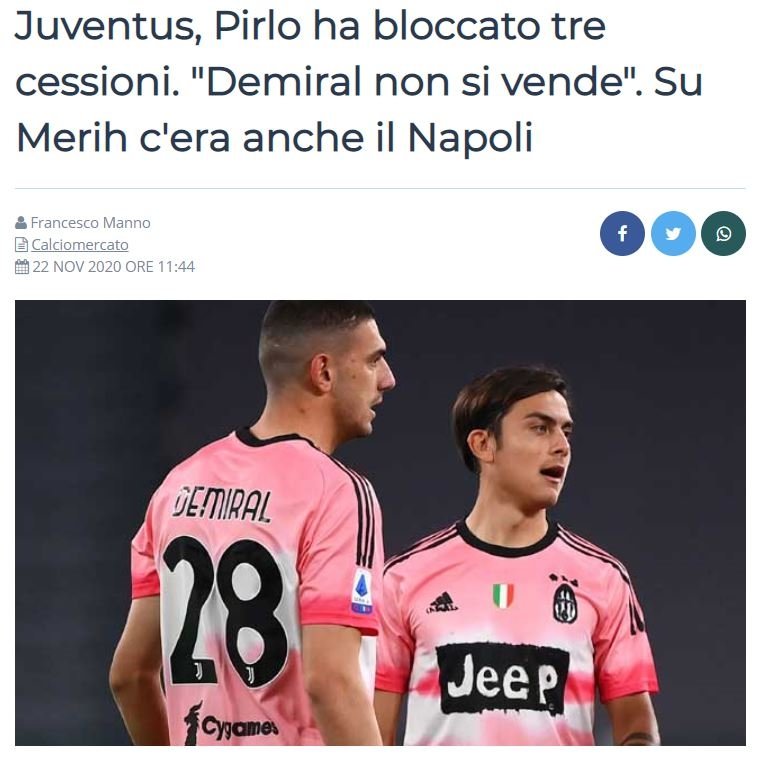Click the document icon next to Calciomercato
This screenshot has width=767, height=771.
coord(22,244)
